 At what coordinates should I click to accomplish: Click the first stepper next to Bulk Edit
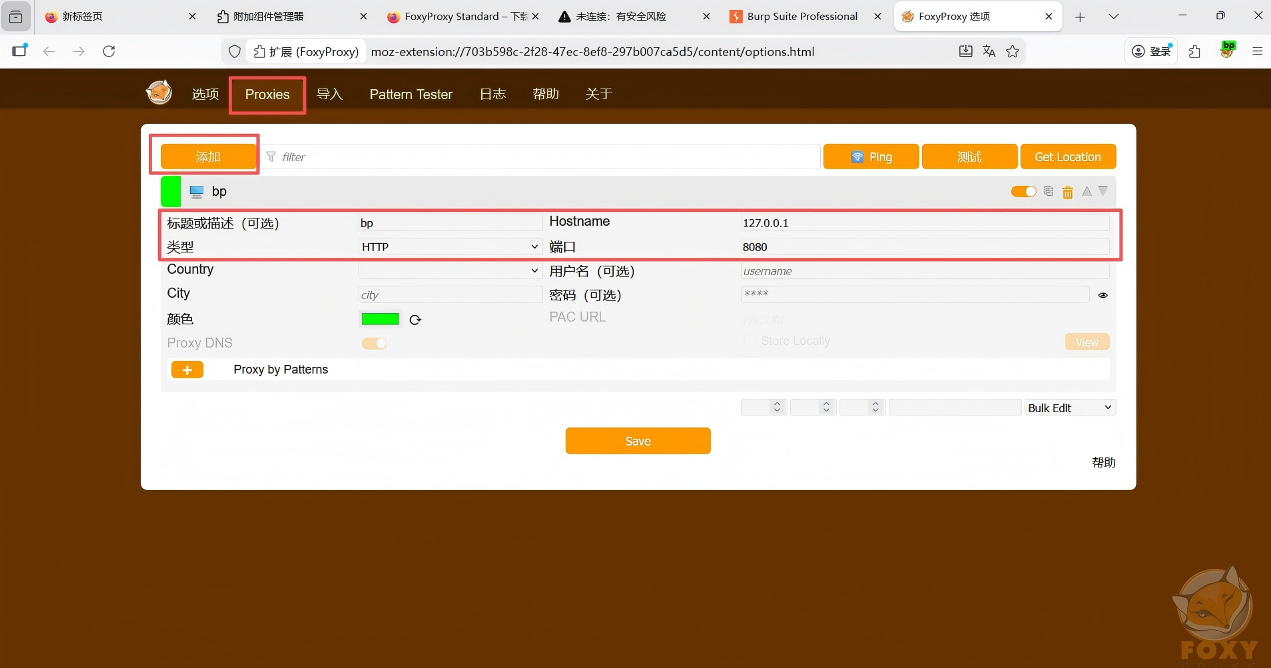tap(763, 408)
